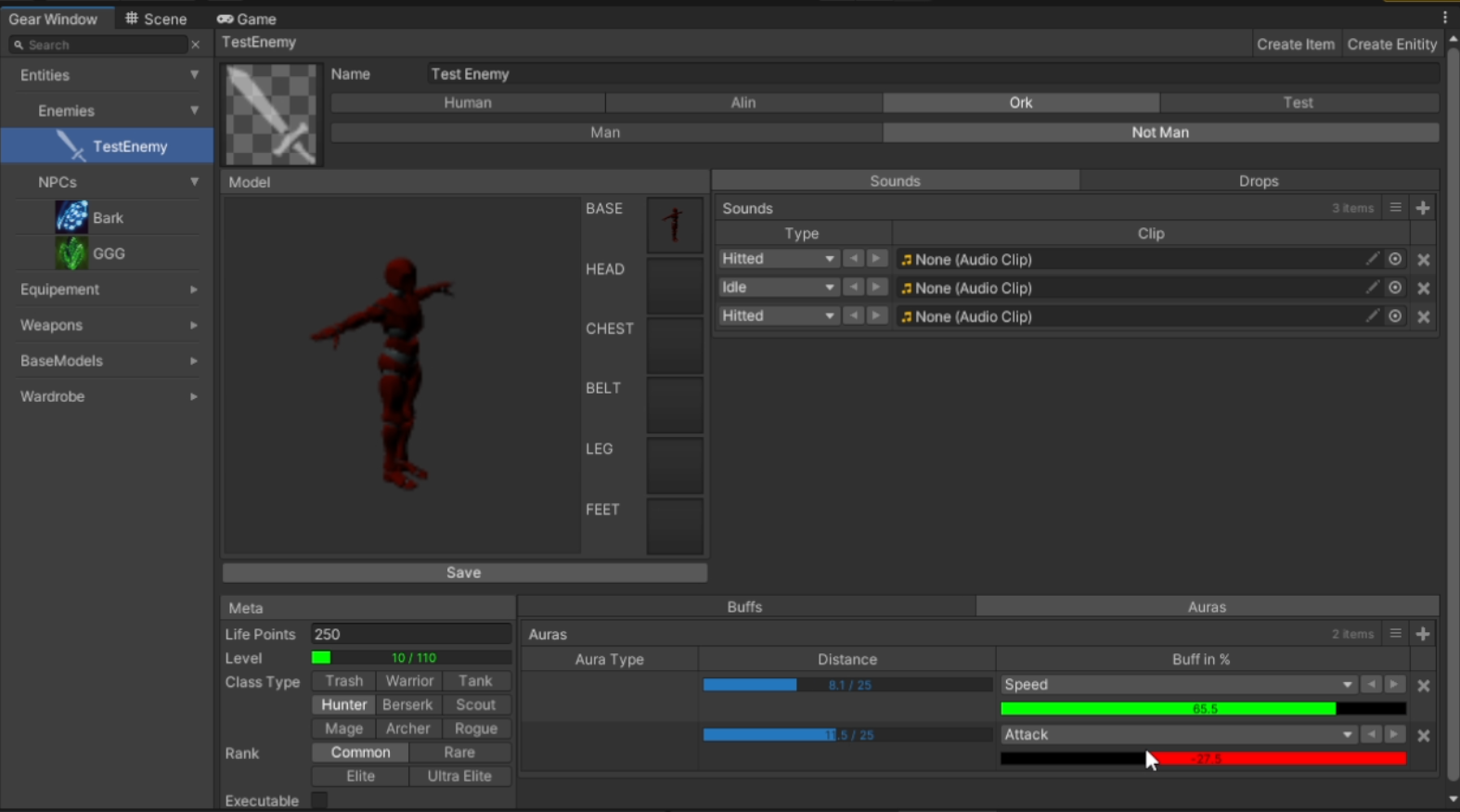Image resolution: width=1460 pixels, height=812 pixels.
Task: Clear the search field with X icon
Action: coord(195,45)
